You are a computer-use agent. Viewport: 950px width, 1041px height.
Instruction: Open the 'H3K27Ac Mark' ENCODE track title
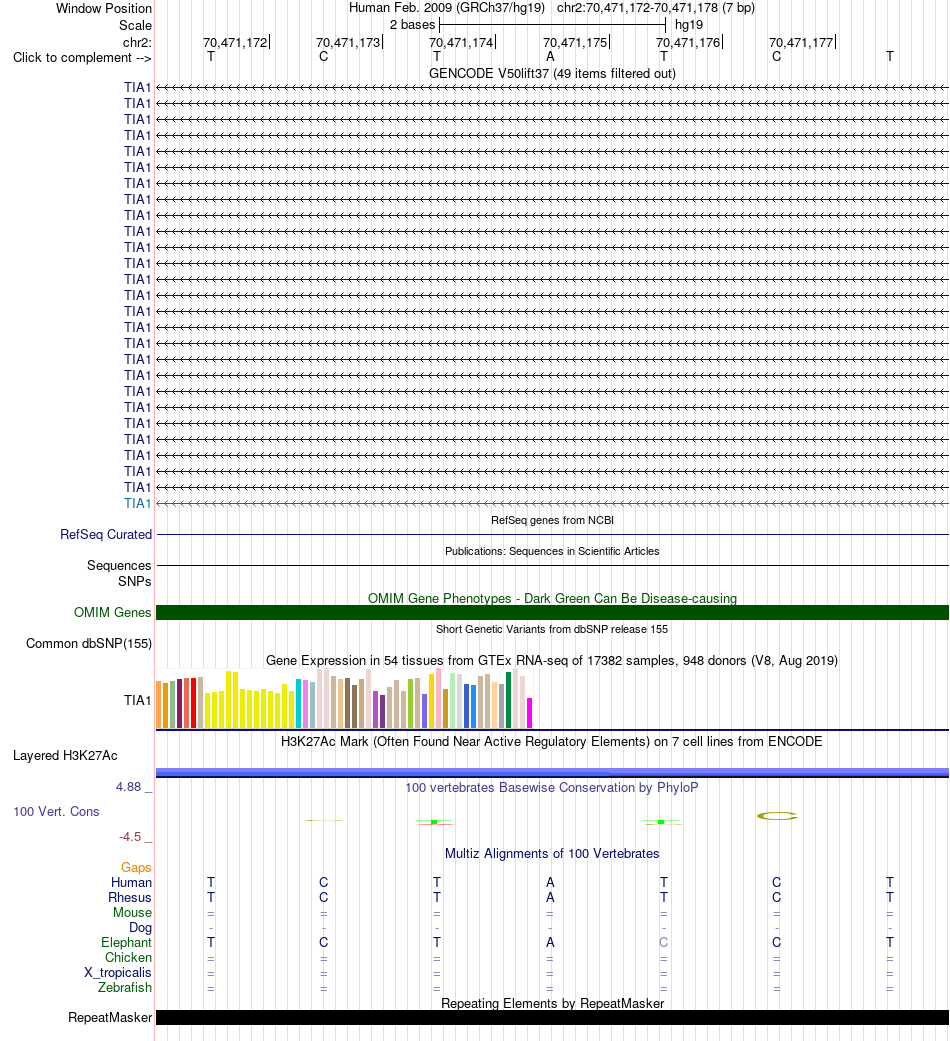pos(552,742)
